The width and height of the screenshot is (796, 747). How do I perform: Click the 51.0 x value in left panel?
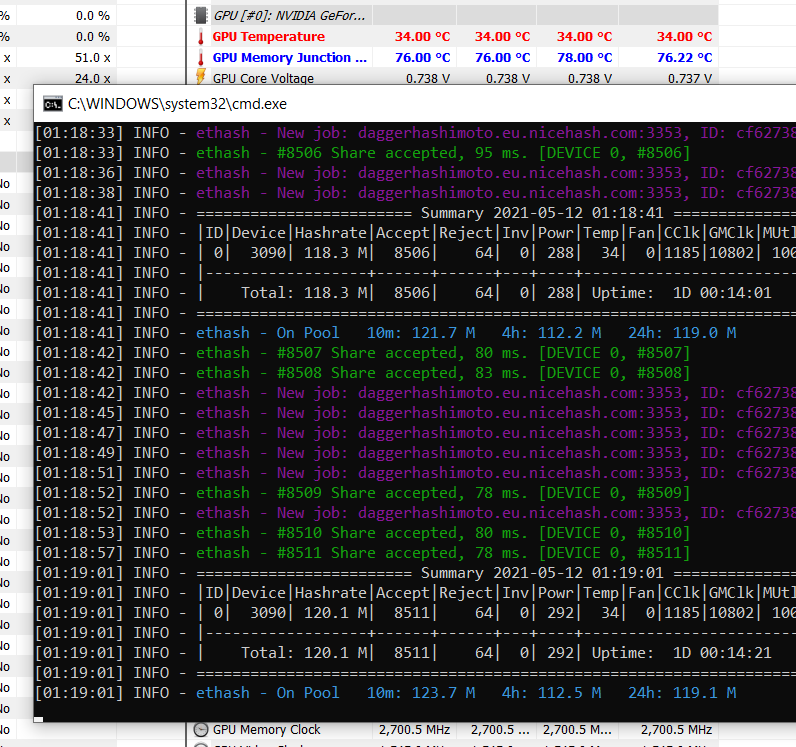93,58
